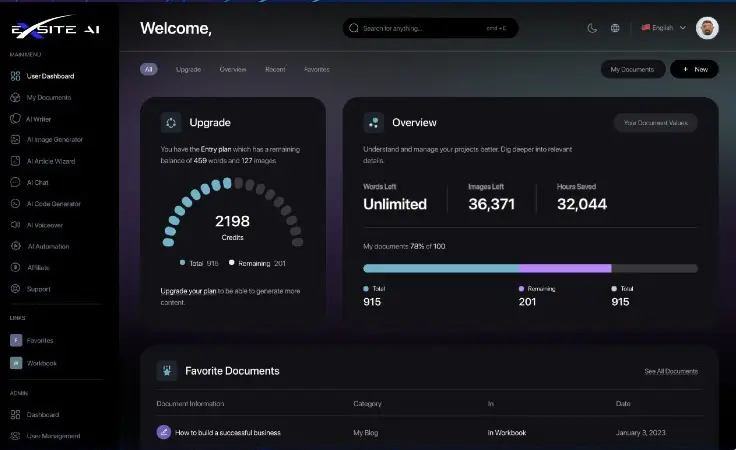Open AI Chat from the sidebar
736x450 pixels.
15,182
